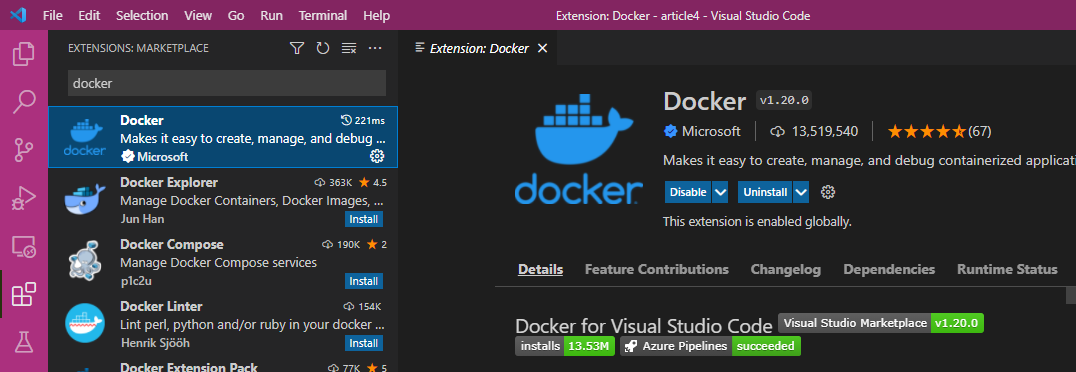Select the Docker Linter list item title
Screen dimensions: 1076x372
[x=161, y=306]
